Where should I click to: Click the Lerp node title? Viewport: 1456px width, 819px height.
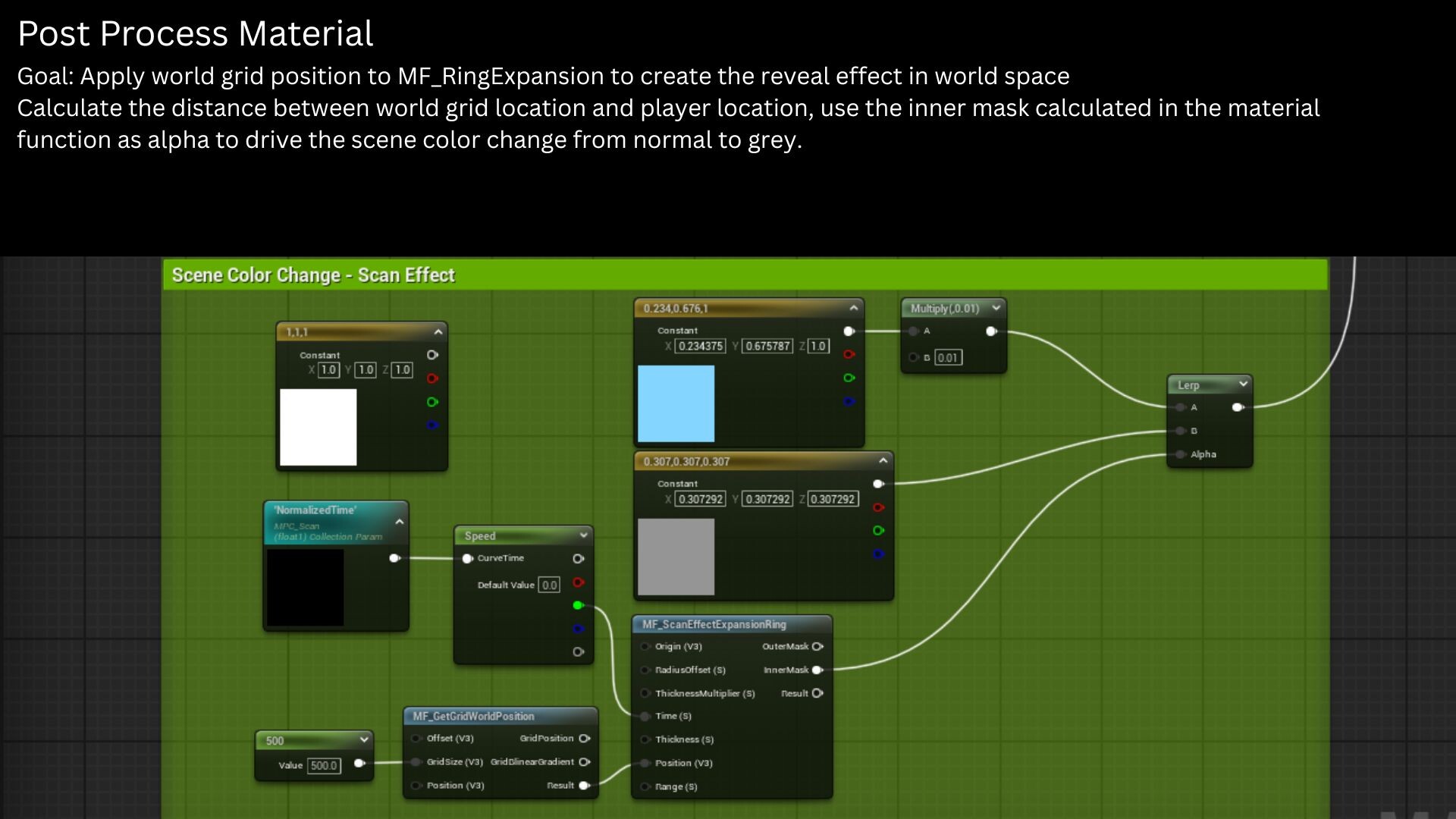click(1188, 385)
